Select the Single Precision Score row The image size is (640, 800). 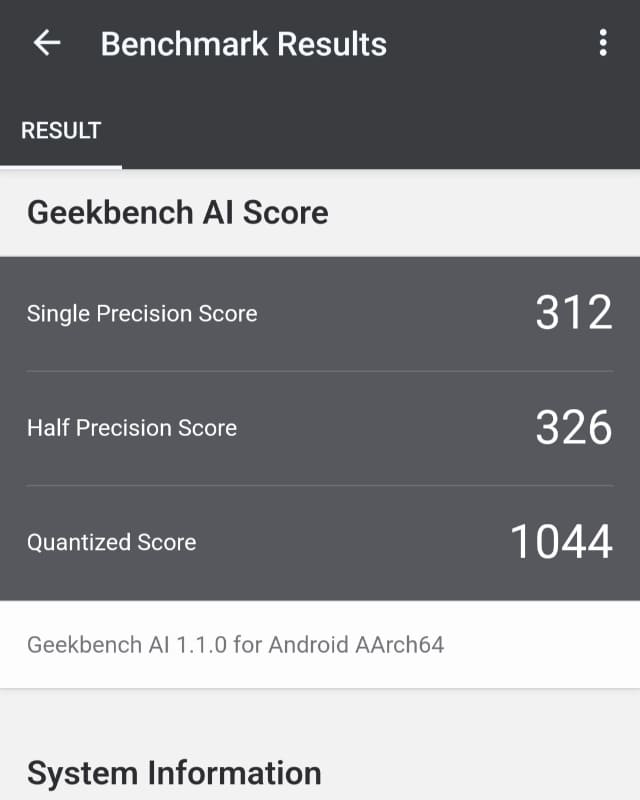tap(320, 313)
